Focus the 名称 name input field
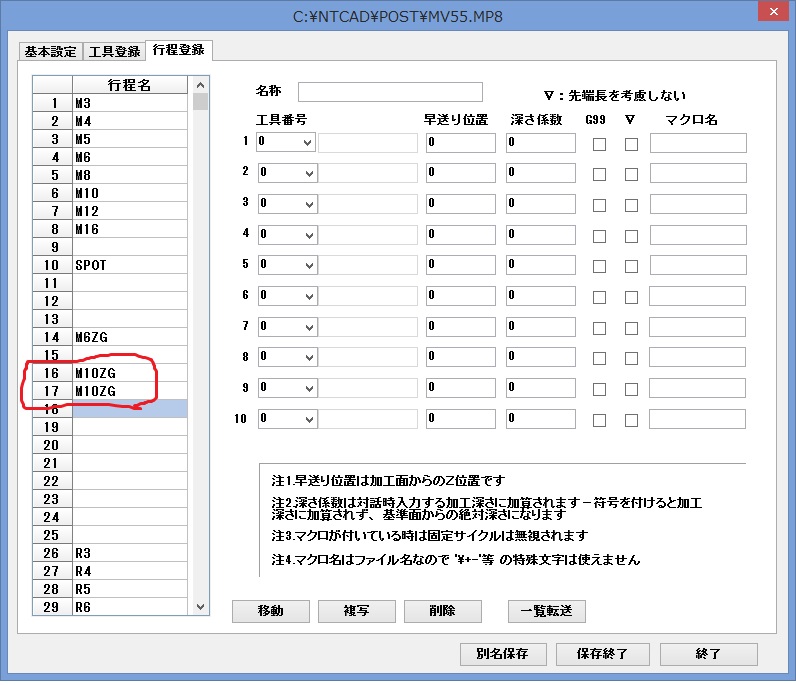 click(390, 92)
